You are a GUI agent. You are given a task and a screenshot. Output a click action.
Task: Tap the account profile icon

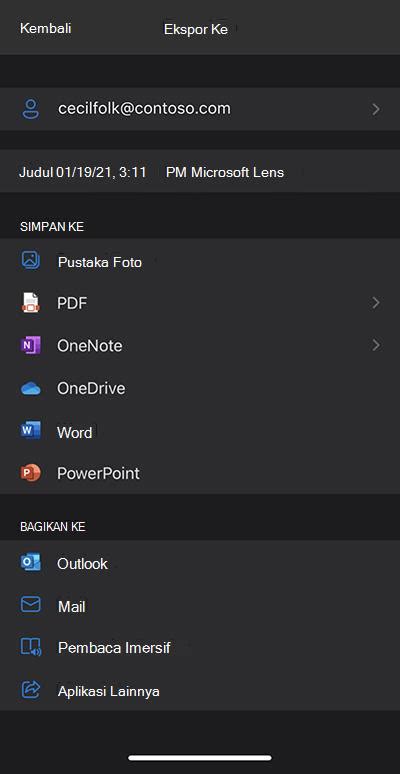[31, 109]
